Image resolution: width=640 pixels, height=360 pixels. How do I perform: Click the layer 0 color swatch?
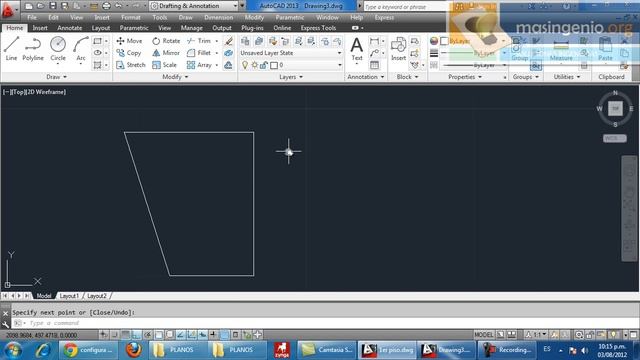[x=274, y=65]
